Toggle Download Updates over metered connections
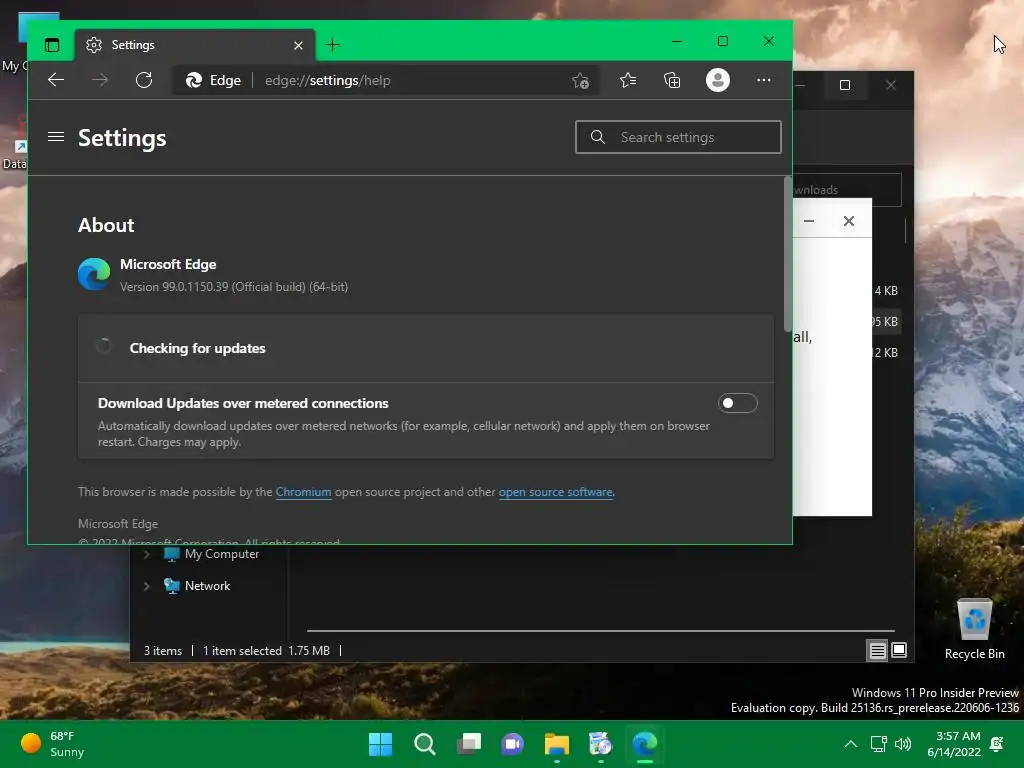Viewport: 1024px width, 768px height. [737, 404]
